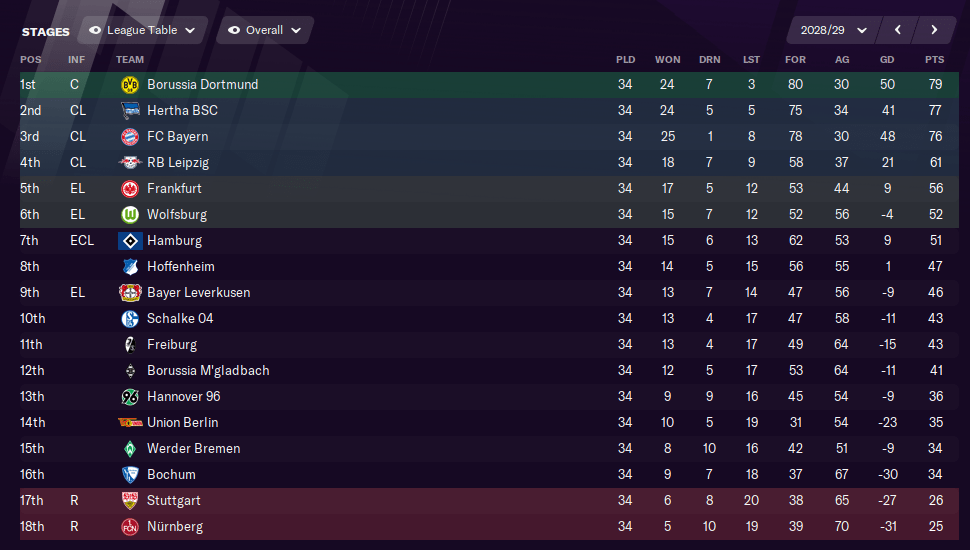Image resolution: width=970 pixels, height=550 pixels.
Task: Toggle the eye icon beside Overall
Action: [234, 30]
